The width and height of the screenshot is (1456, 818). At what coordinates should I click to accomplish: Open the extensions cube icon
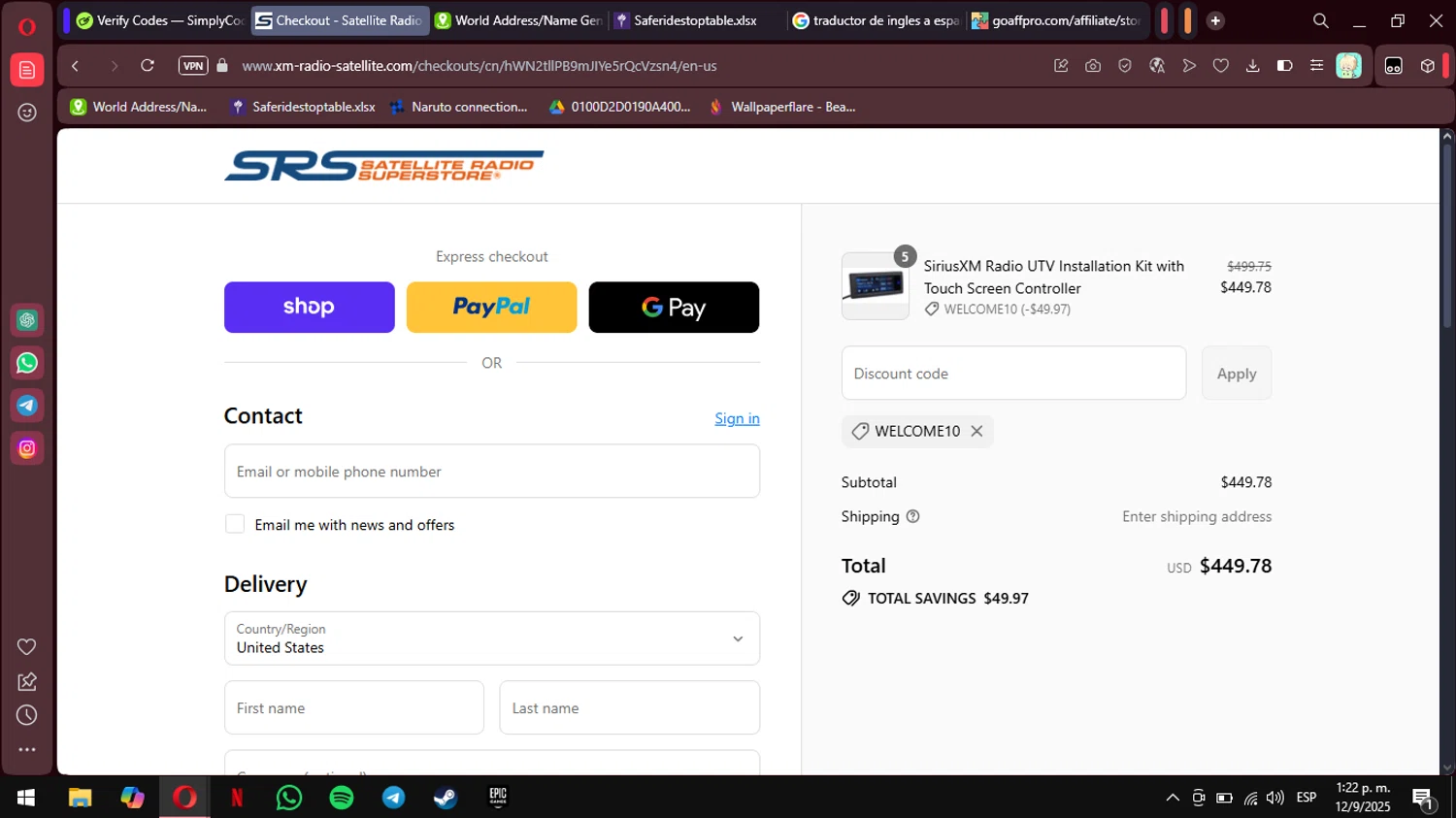click(1427, 66)
